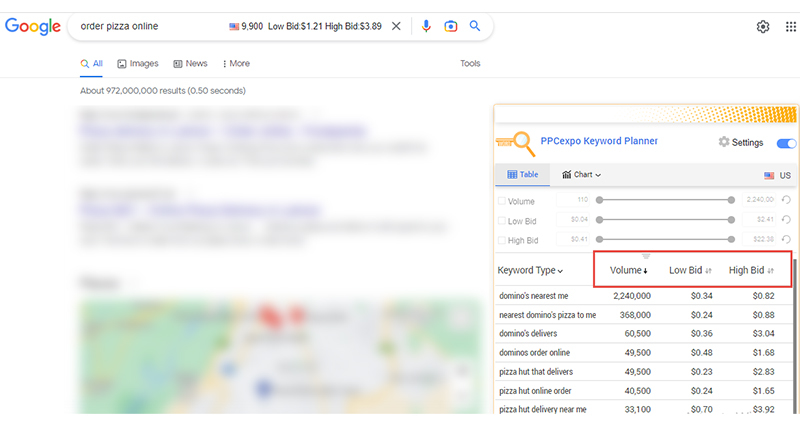Toggle the PPCexpo Keyword Planner switch

pos(786,143)
